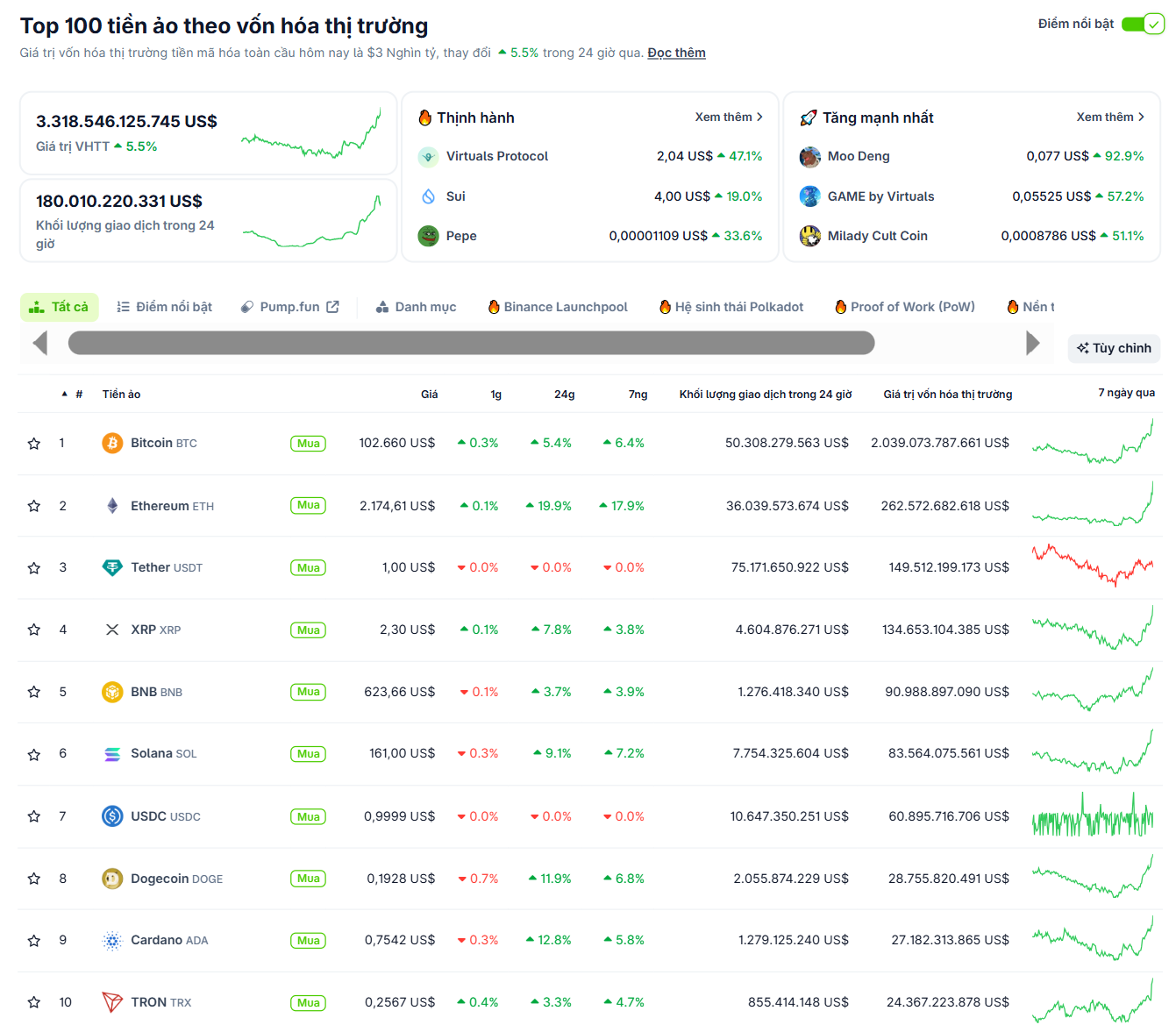Sort by Giá column header
The image size is (1176, 1032).
click(429, 395)
